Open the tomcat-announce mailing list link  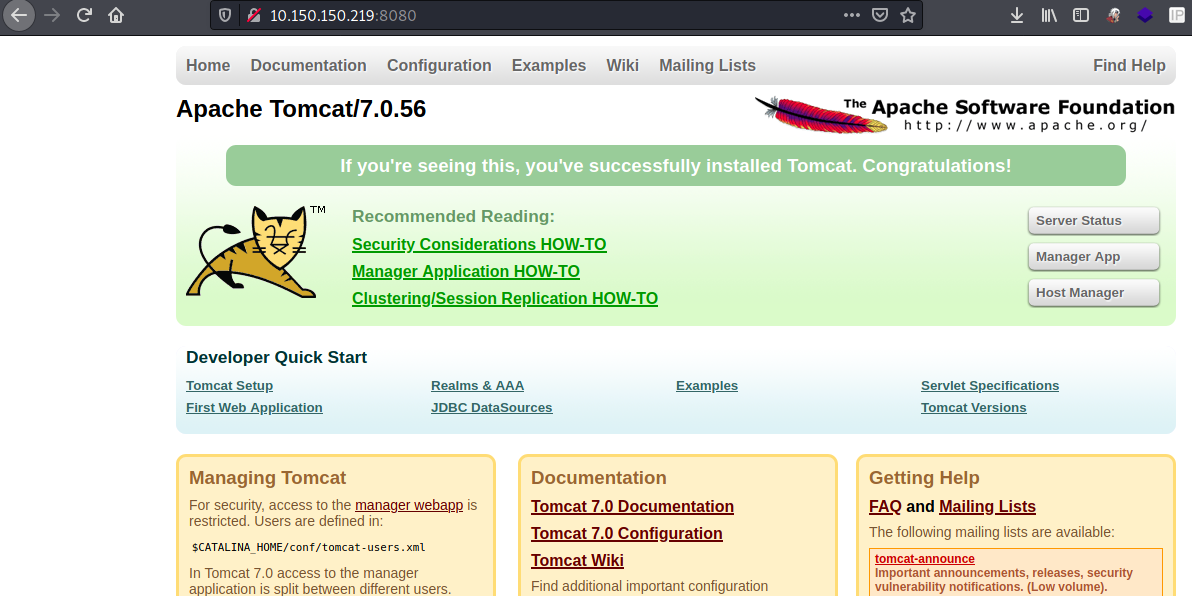924,559
